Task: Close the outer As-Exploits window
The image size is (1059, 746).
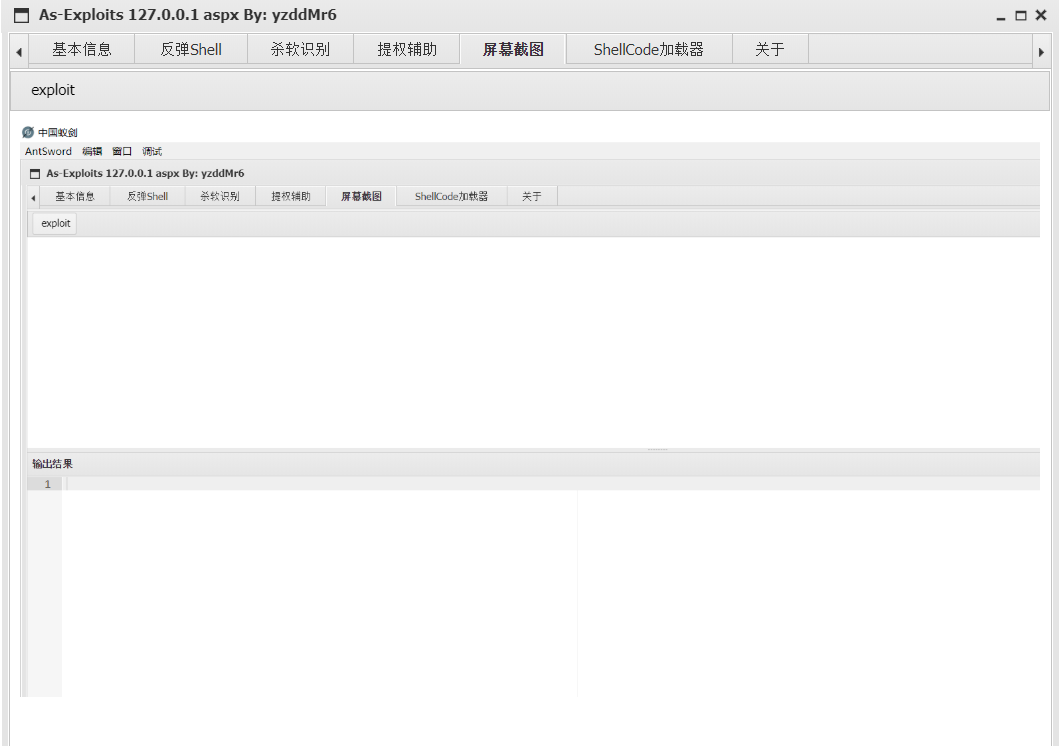Action: tap(1041, 15)
